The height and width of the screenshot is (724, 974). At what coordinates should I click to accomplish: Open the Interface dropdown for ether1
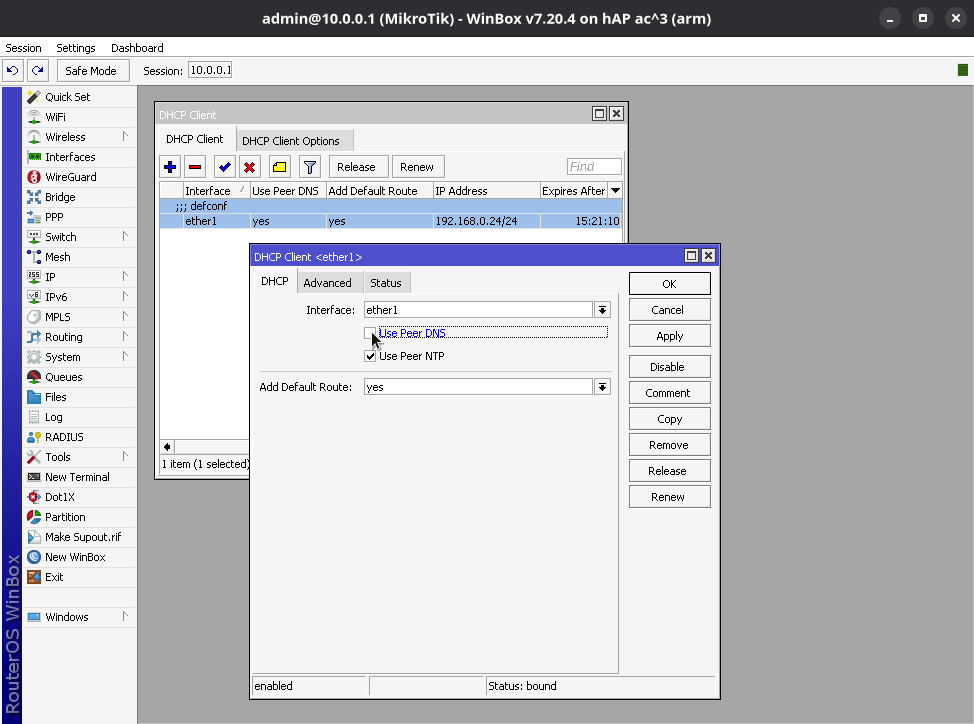[602, 310]
